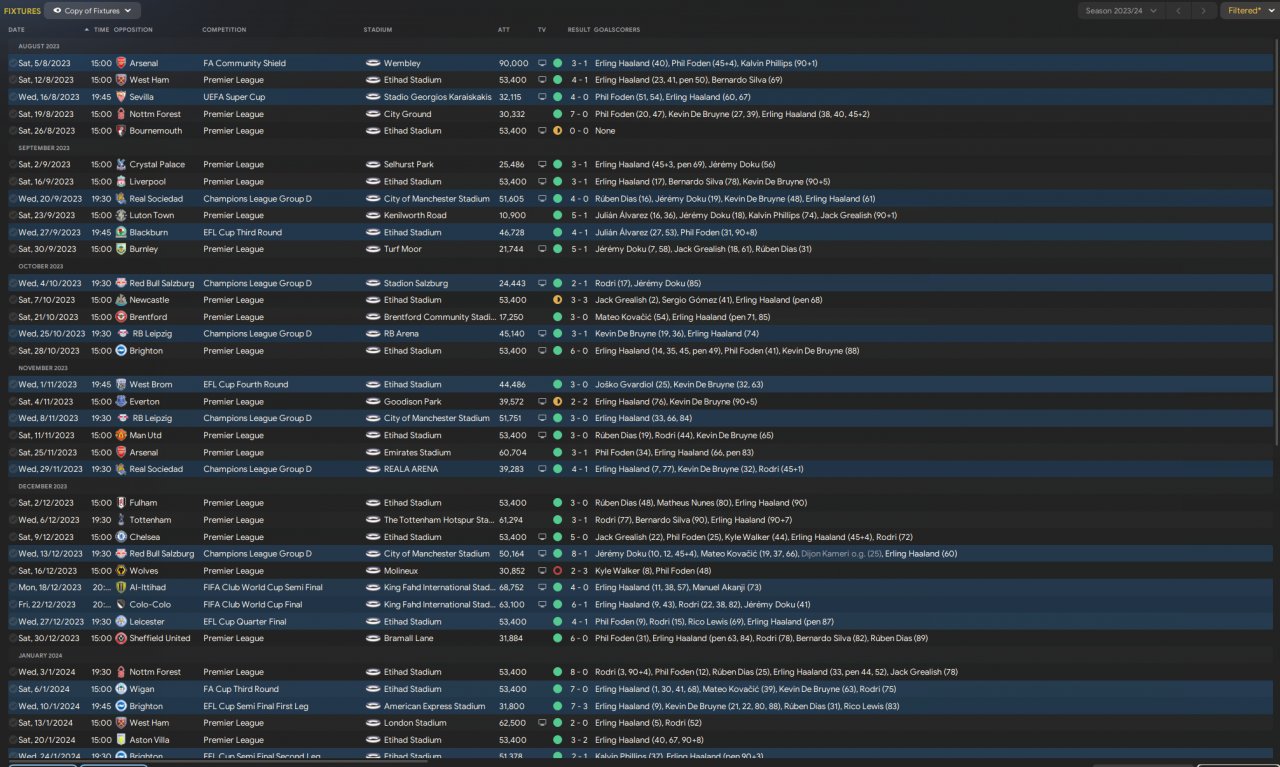Go to the previous season arrow
Screen dimensions: 1280x767
click(x=1179, y=11)
